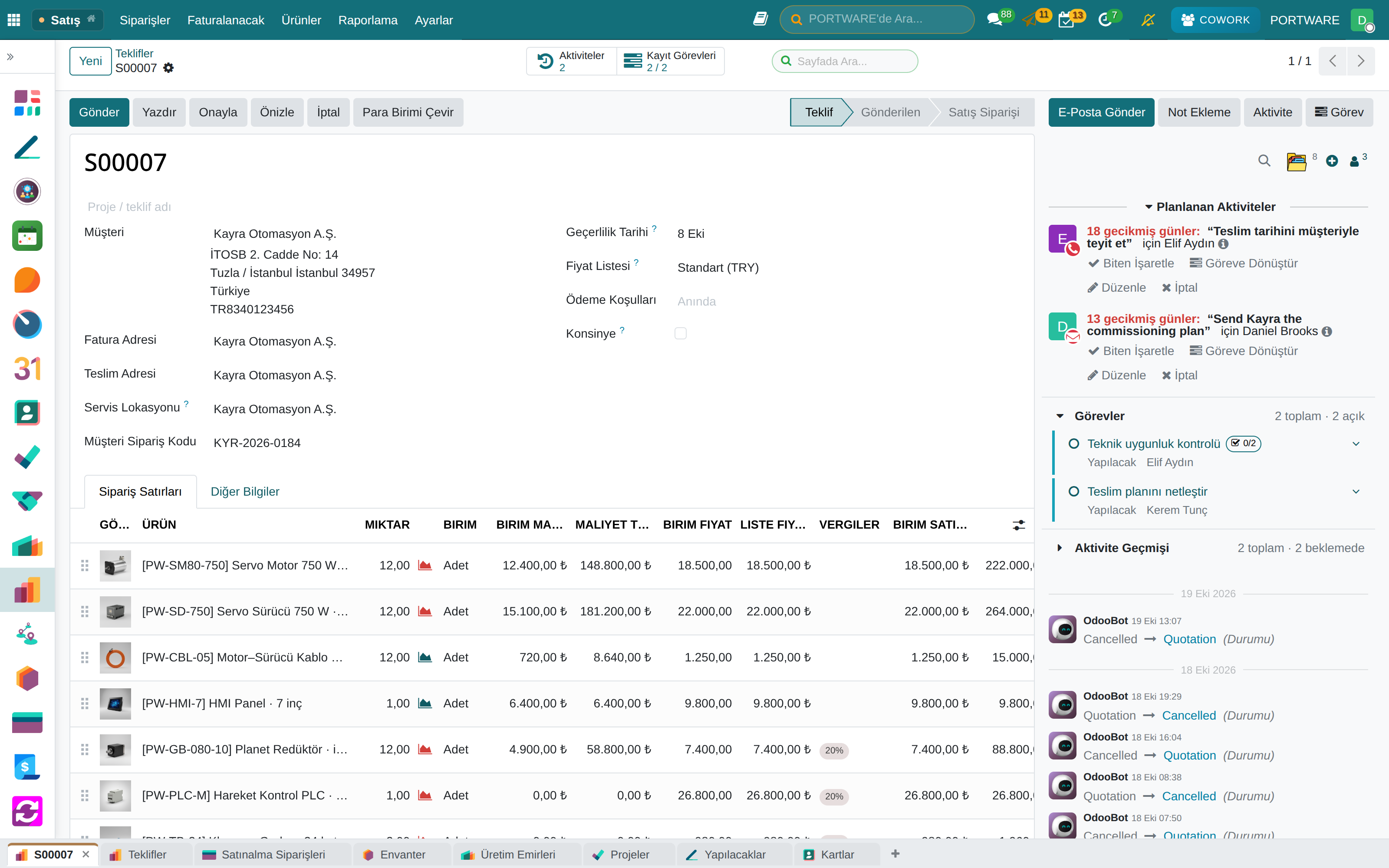Open column settings adjuster in order lines
The width and height of the screenshot is (1389, 868).
(x=1019, y=525)
